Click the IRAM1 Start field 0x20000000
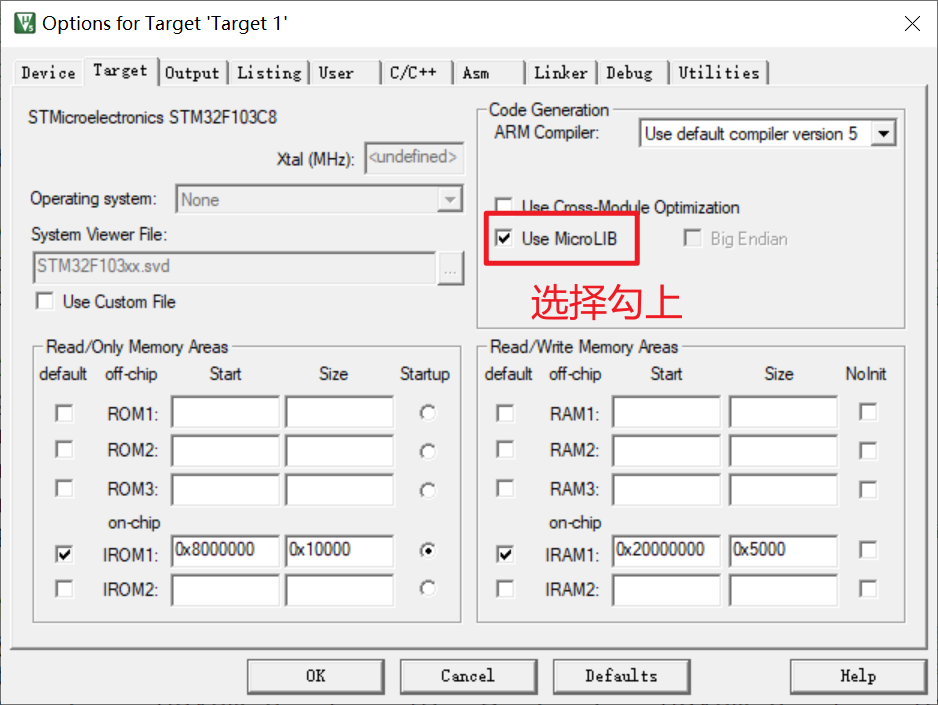Screen dimensions: 938x705 click(x=666, y=551)
